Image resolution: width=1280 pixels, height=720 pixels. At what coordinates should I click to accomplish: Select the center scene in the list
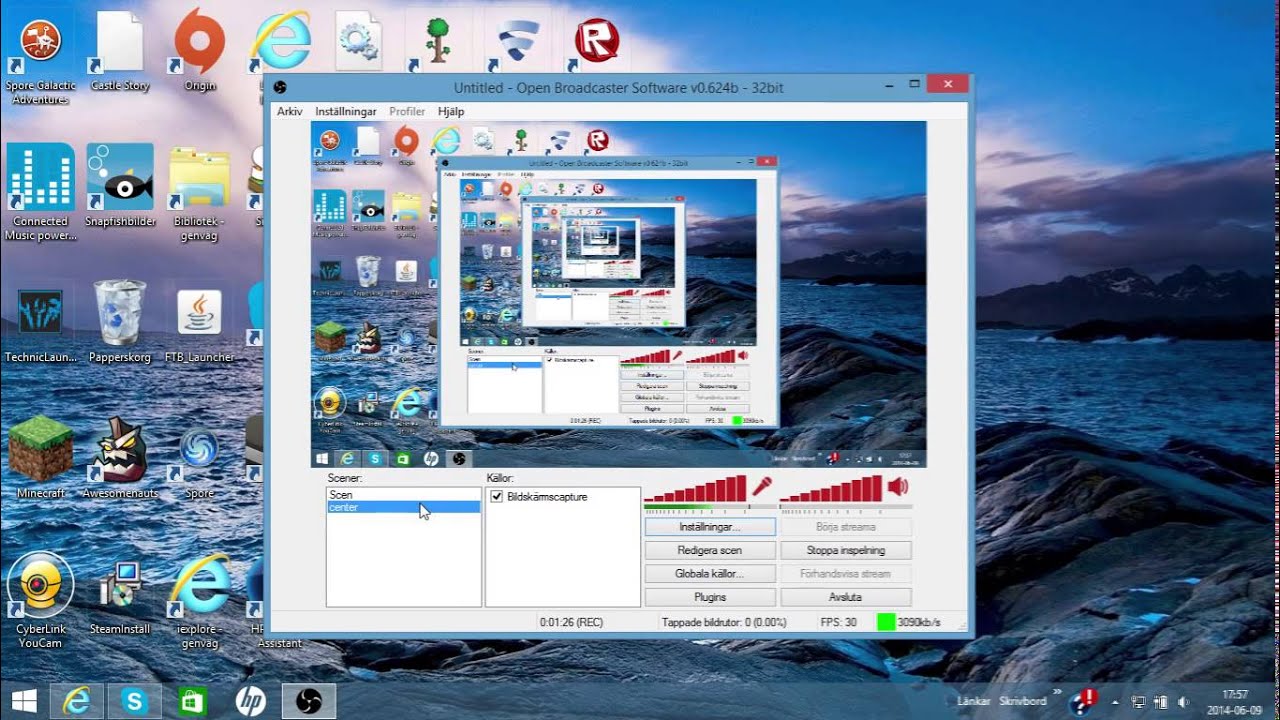click(x=404, y=507)
